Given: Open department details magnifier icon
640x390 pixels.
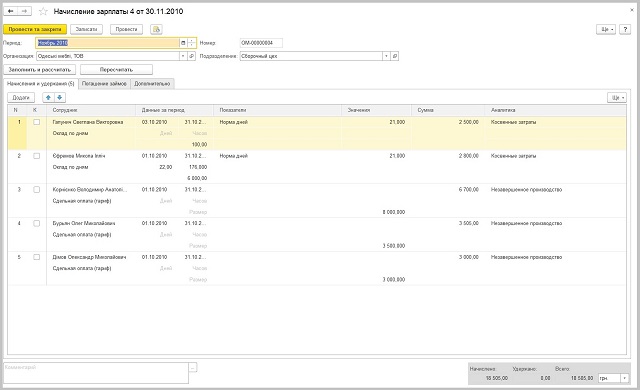Looking at the screenshot, I should point(394,56).
